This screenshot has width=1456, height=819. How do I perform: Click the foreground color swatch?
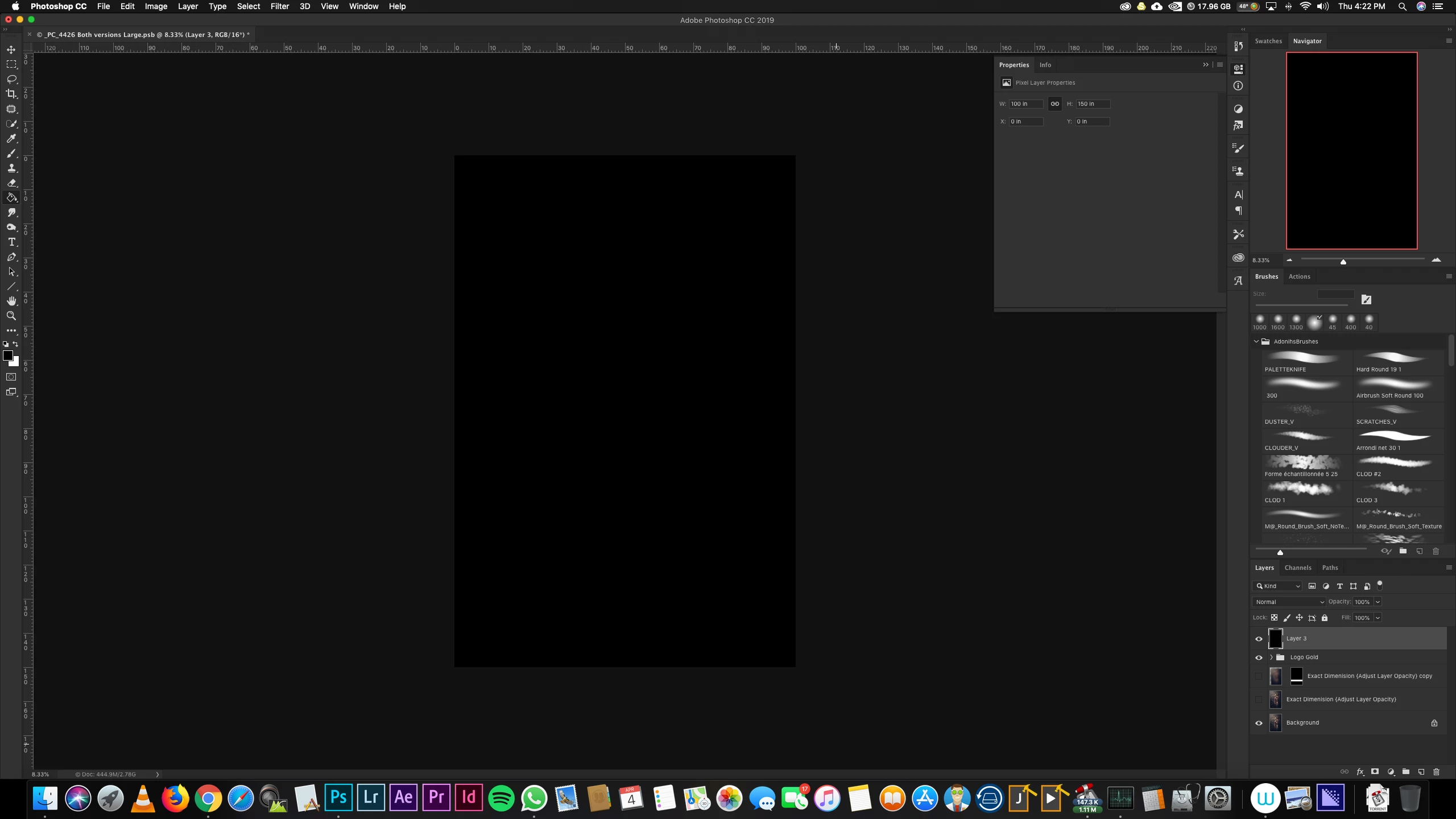pos(8,355)
